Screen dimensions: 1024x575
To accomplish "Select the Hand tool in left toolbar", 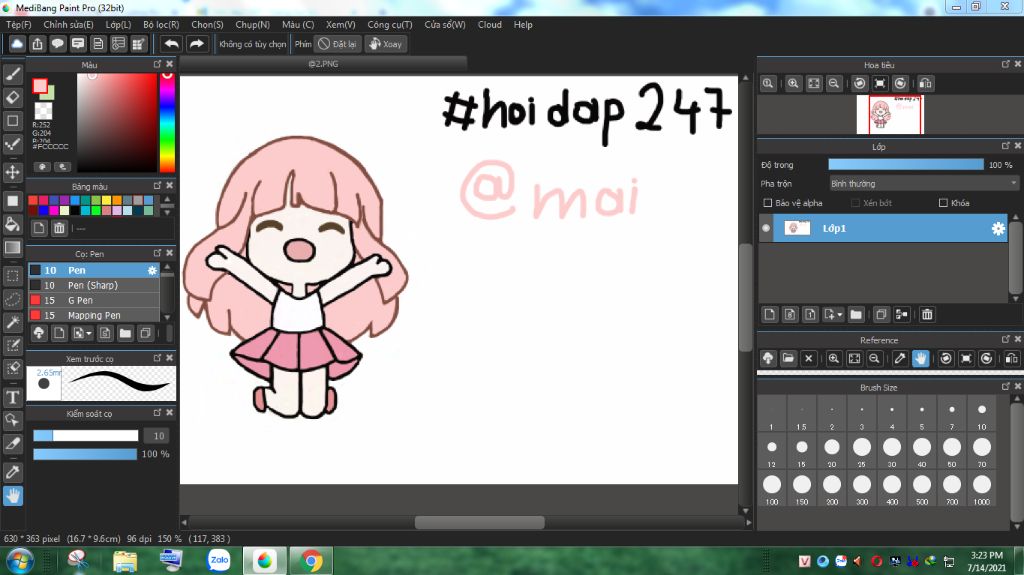I will coord(12,496).
